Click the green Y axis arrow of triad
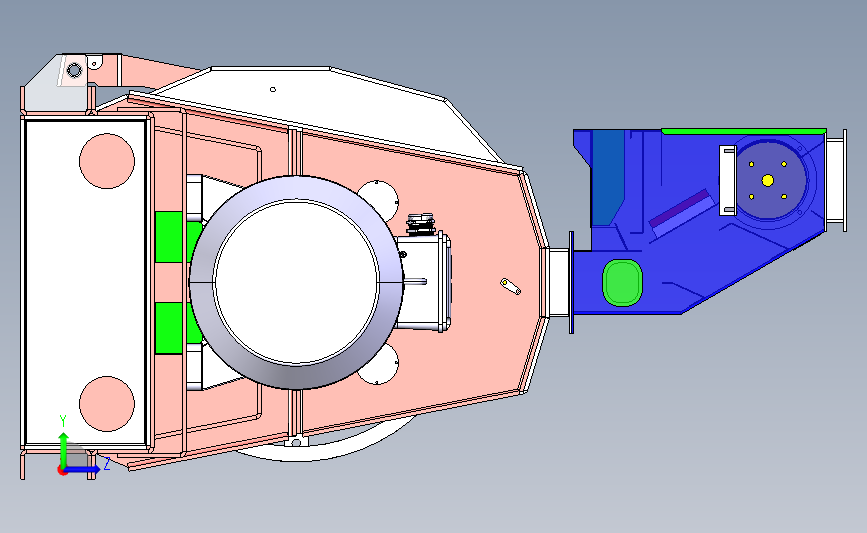 pyautogui.click(x=64, y=448)
